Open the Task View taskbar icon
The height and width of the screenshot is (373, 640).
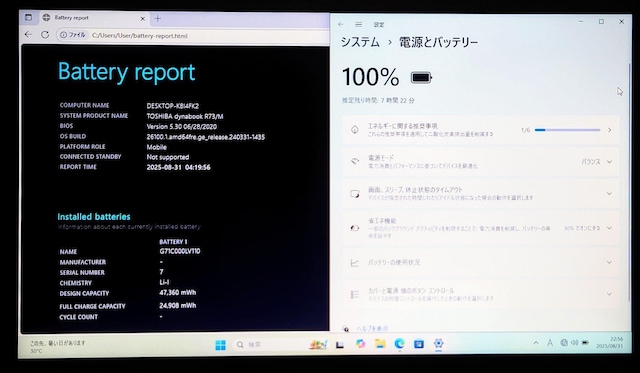340,345
